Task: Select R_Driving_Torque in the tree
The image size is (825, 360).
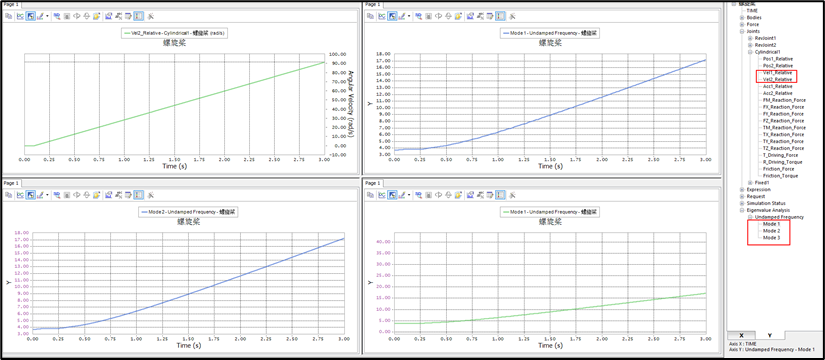Action: tap(782, 162)
